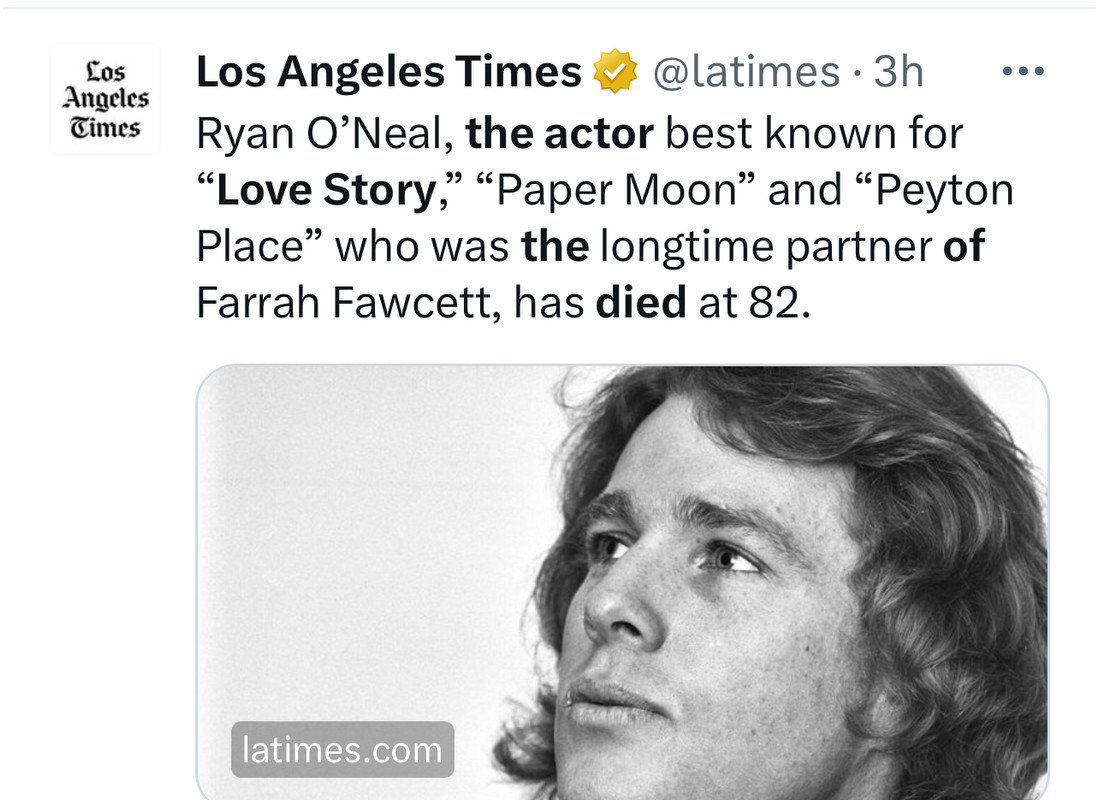The width and height of the screenshot is (1099, 800).
Task: Click "at 82" ending the tweet
Action: tap(754, 302)
